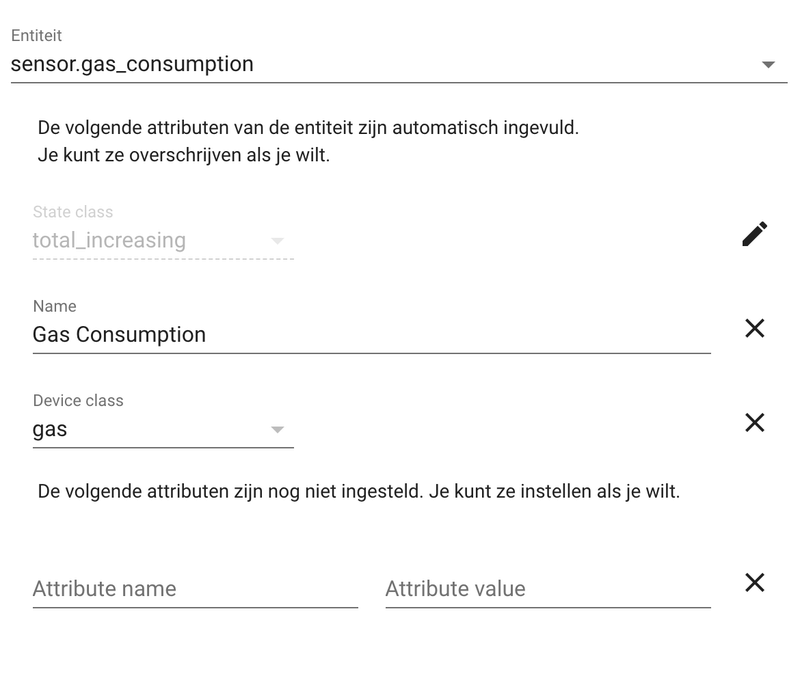Remove the Device class attribute via X
The image size is (800, 674).
click(x=755, y=422)
